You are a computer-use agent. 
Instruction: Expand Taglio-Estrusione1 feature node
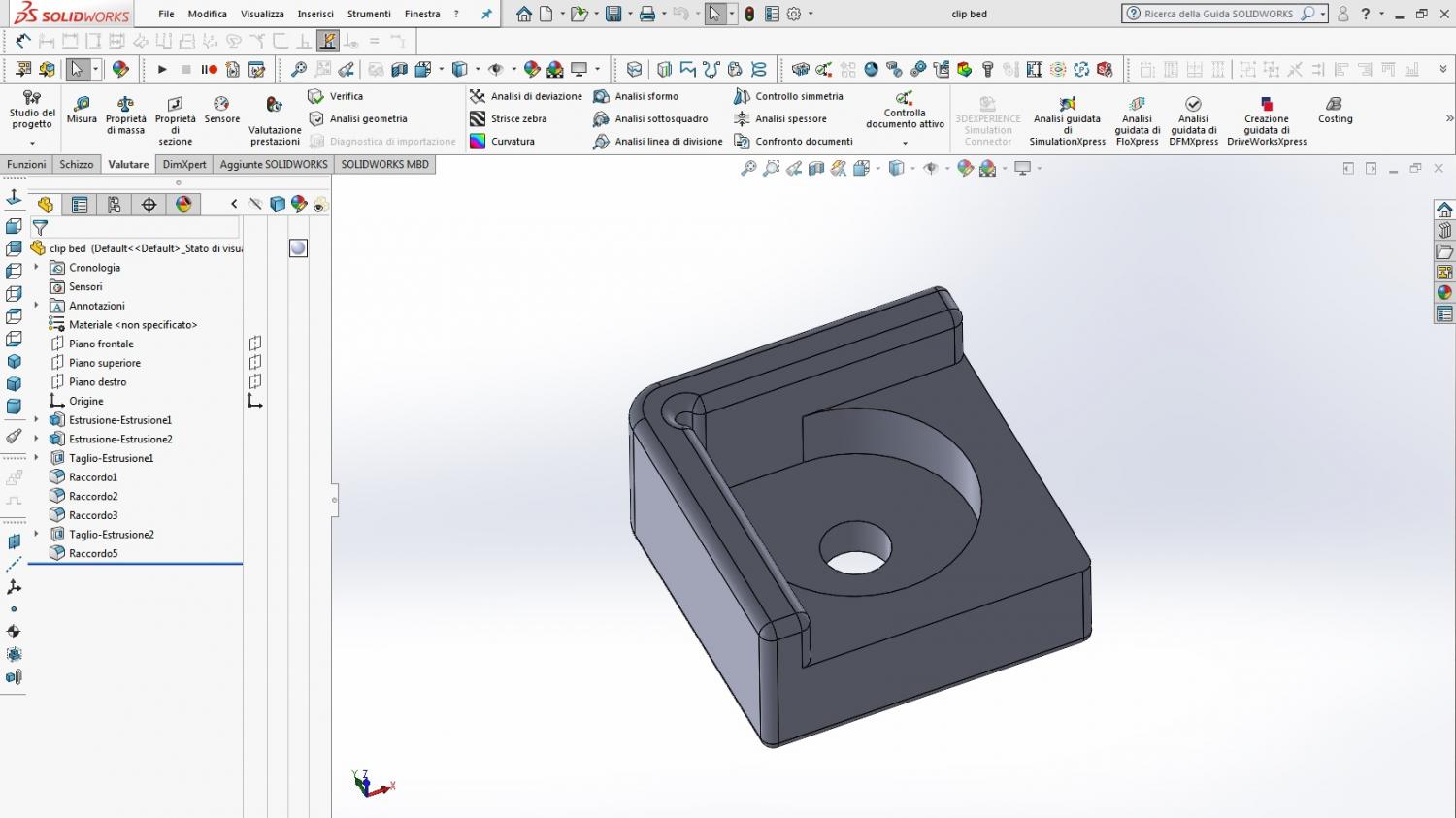(37, 458)
